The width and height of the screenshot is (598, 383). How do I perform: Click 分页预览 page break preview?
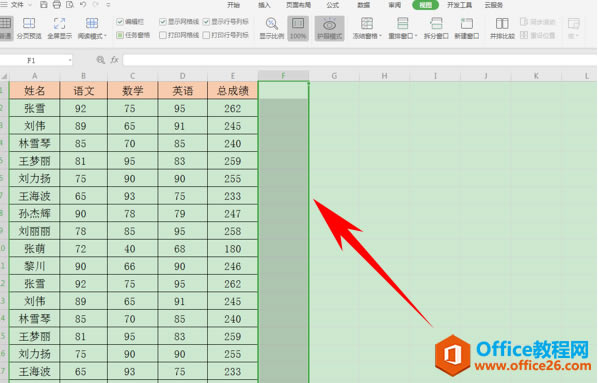[x=29, y=28]
